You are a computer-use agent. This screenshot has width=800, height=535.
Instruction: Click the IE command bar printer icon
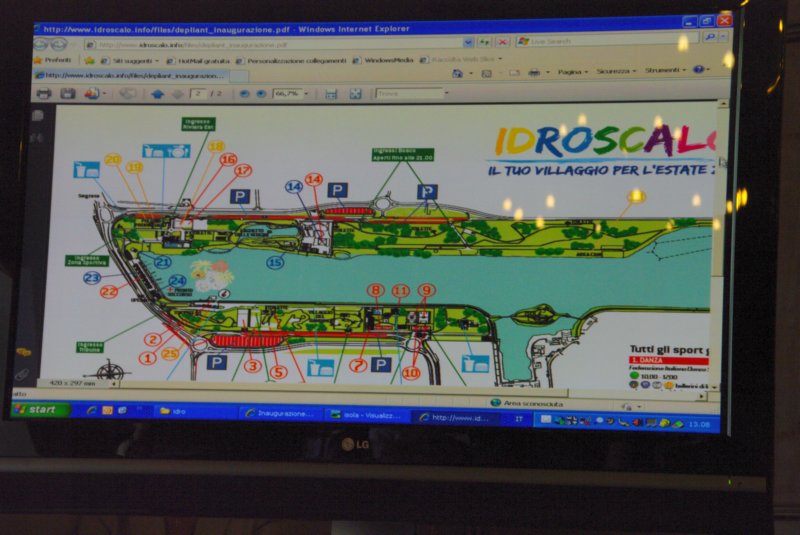(x=534, y=73)
